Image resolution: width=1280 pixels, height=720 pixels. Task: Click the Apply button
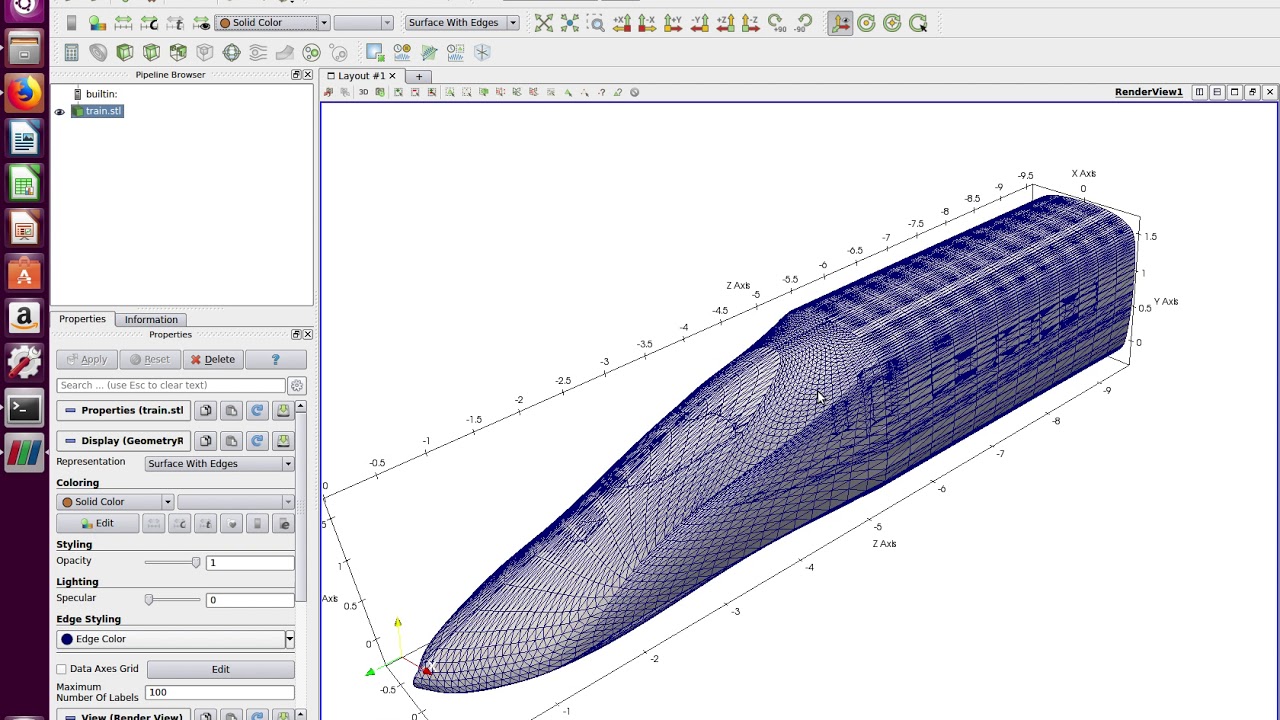point(87,359)
